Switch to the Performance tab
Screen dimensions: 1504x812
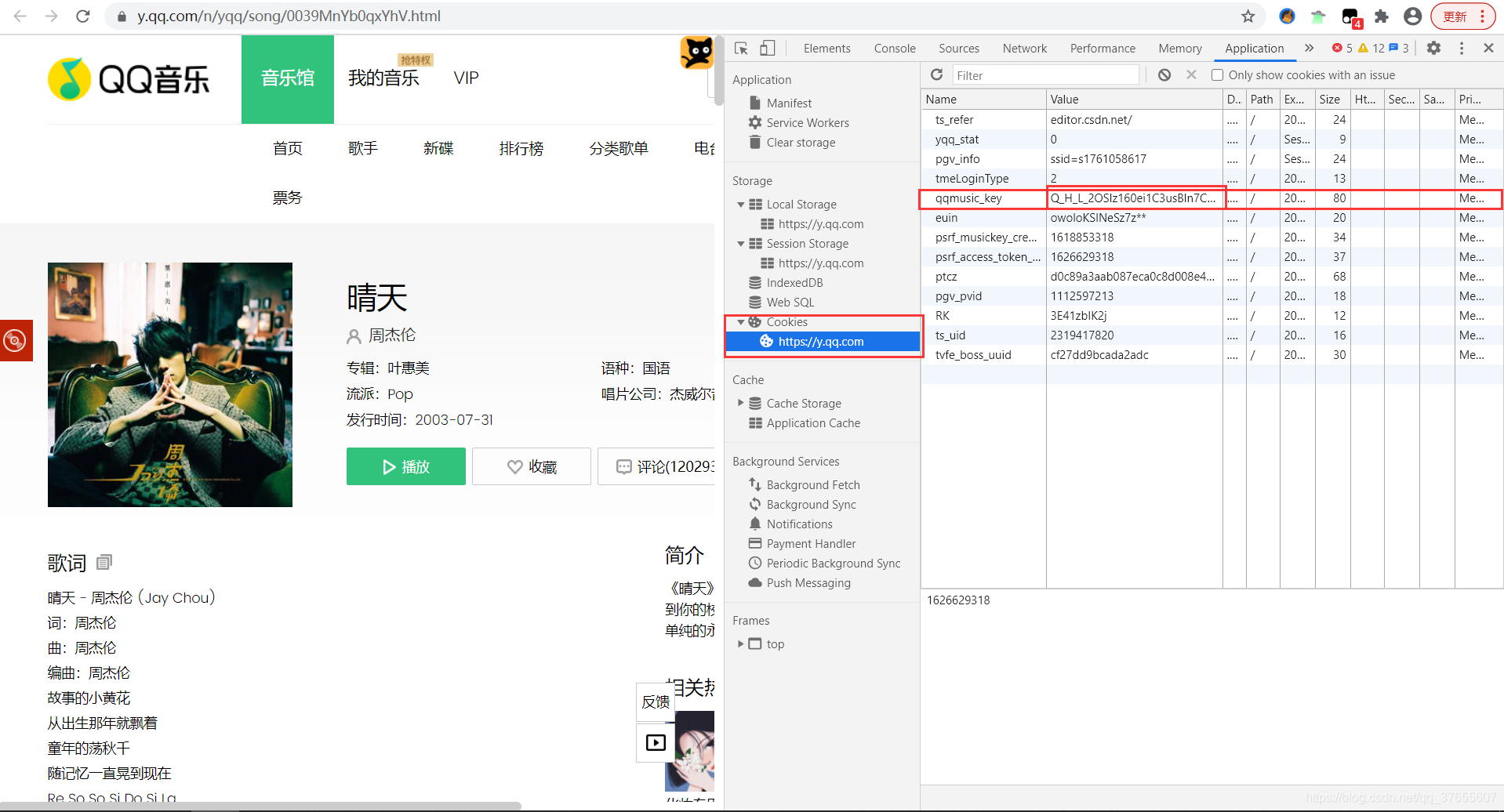(x=1103, y=48)
